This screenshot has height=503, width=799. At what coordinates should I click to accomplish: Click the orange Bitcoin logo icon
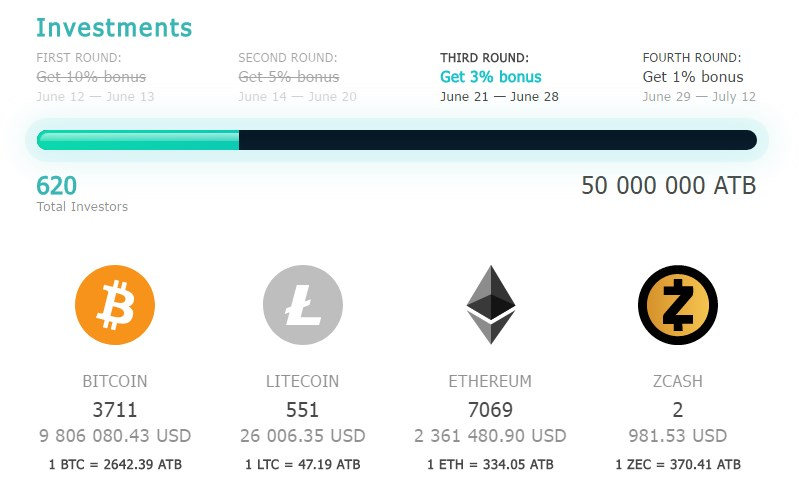115,305
